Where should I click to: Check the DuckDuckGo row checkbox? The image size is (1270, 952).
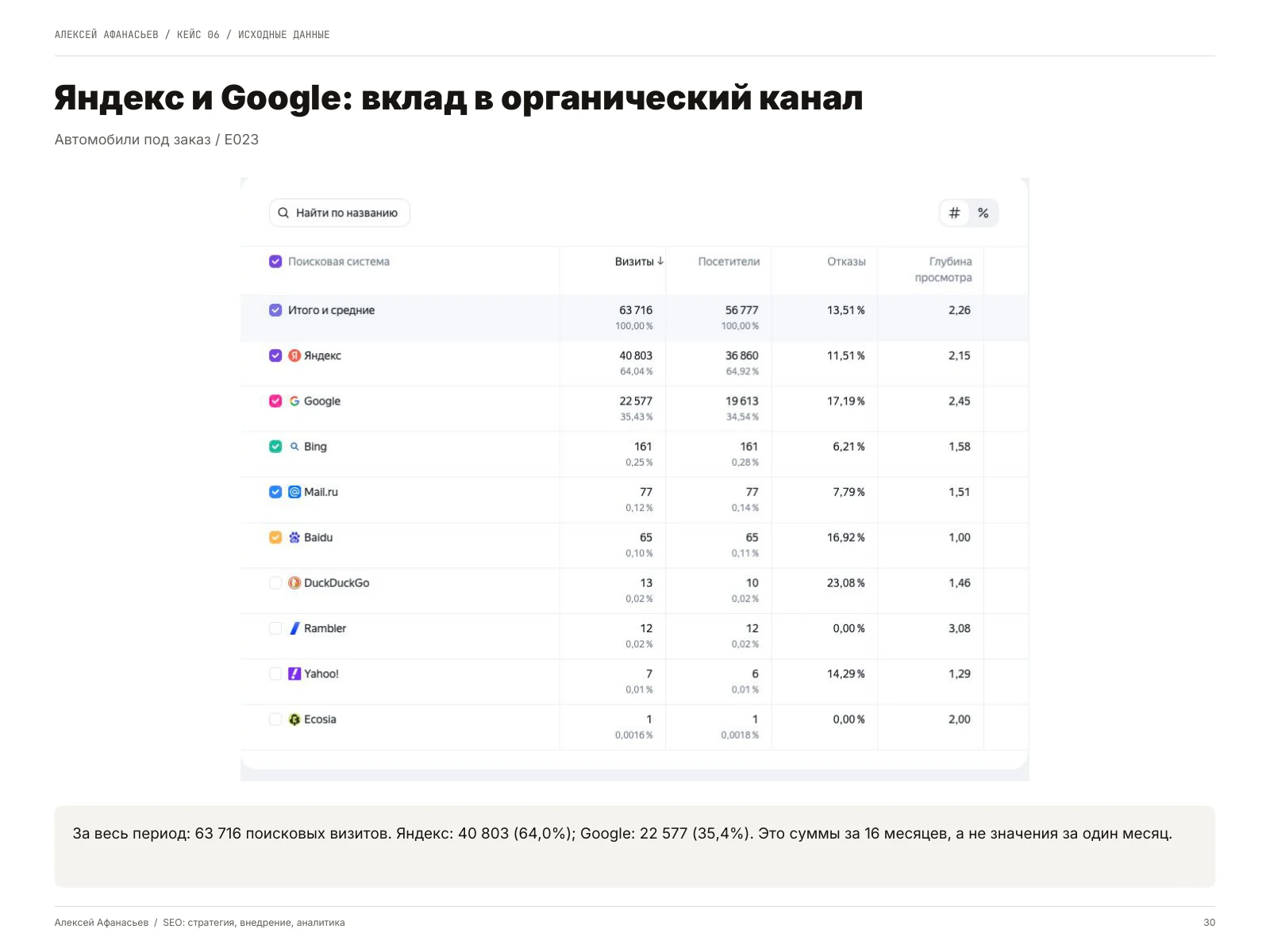click(x=275, y=583)
